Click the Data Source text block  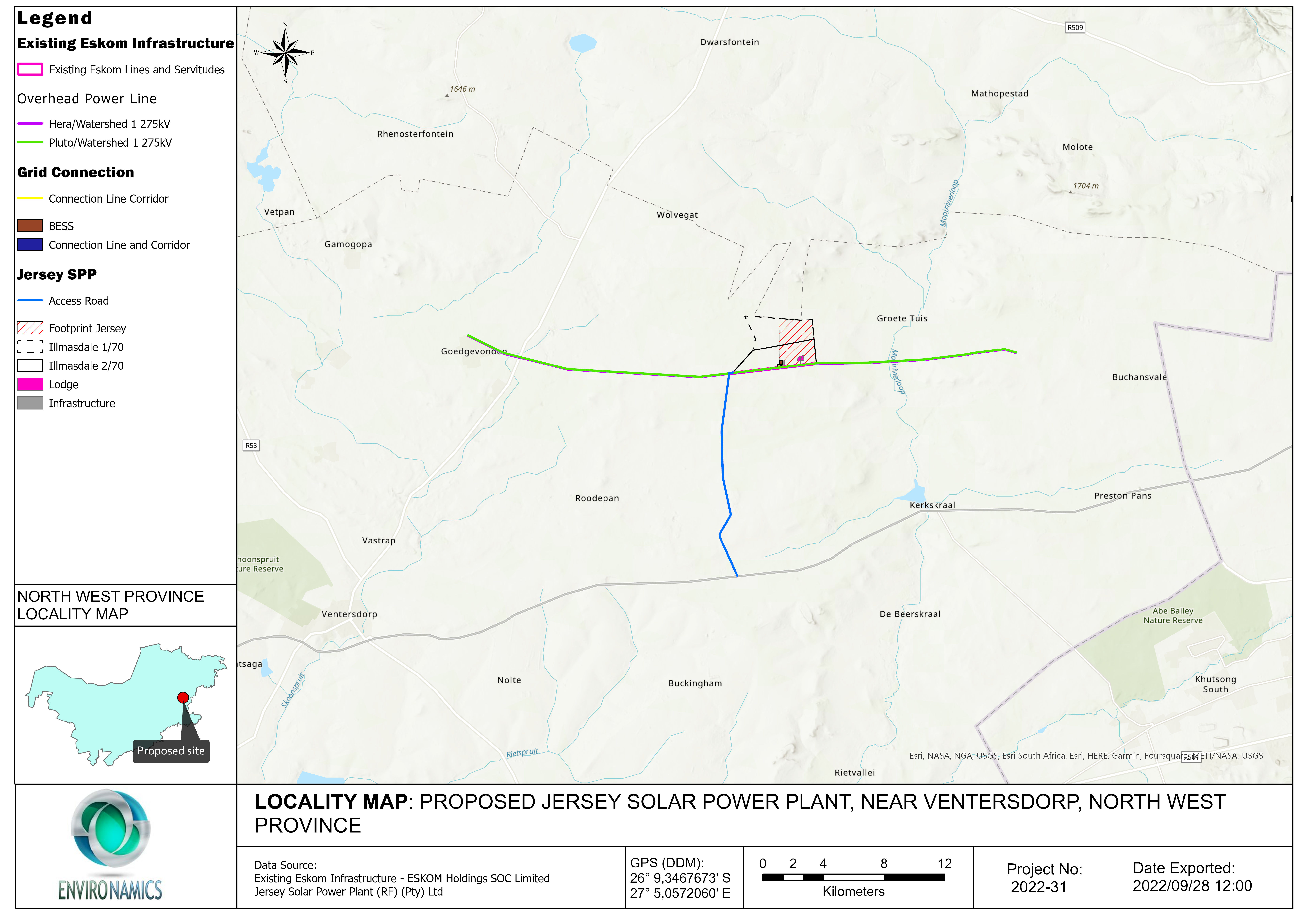(402, 879)
